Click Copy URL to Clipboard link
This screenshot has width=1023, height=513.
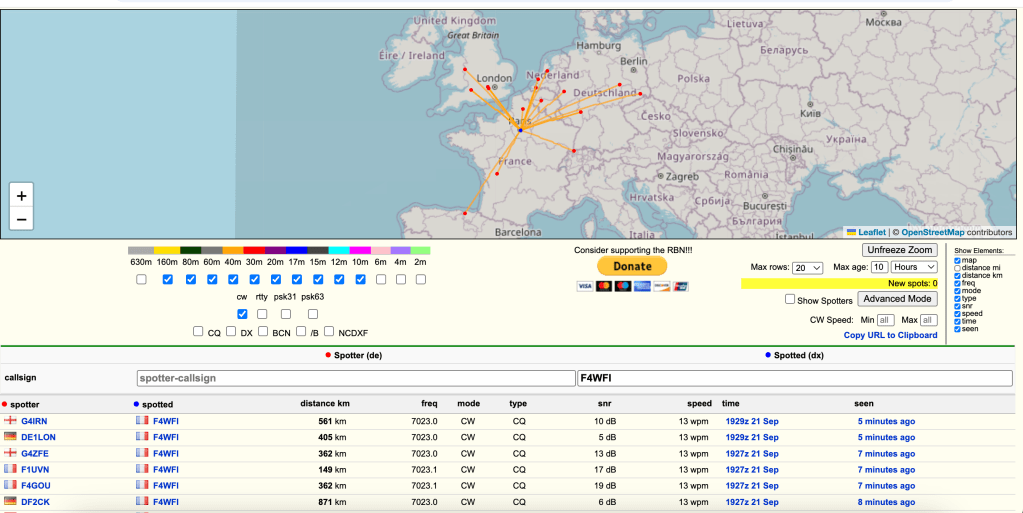pos(890,335)
